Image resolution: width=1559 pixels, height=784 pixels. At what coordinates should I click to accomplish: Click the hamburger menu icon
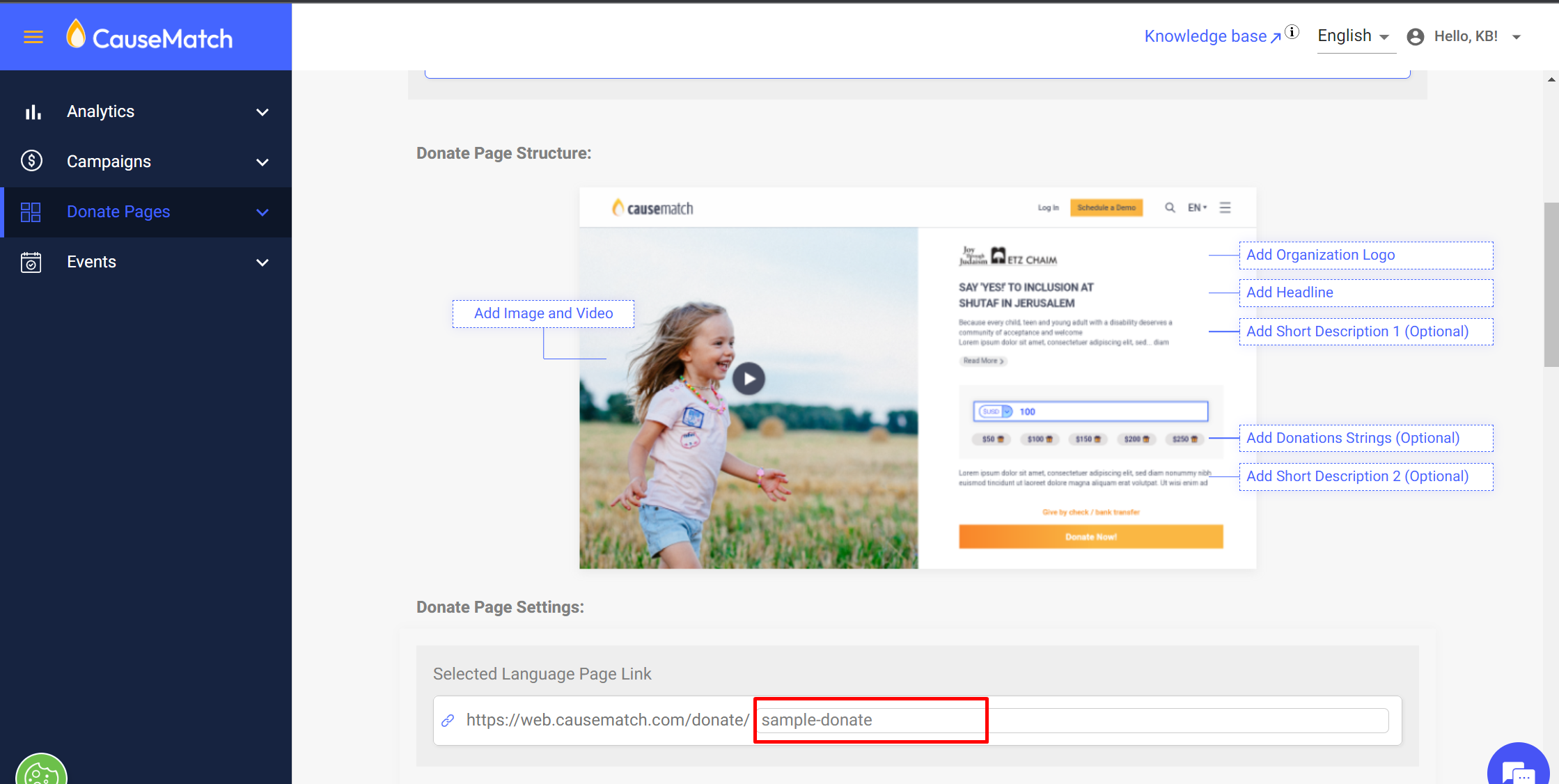pyautogui.click(x=33, y=37)
